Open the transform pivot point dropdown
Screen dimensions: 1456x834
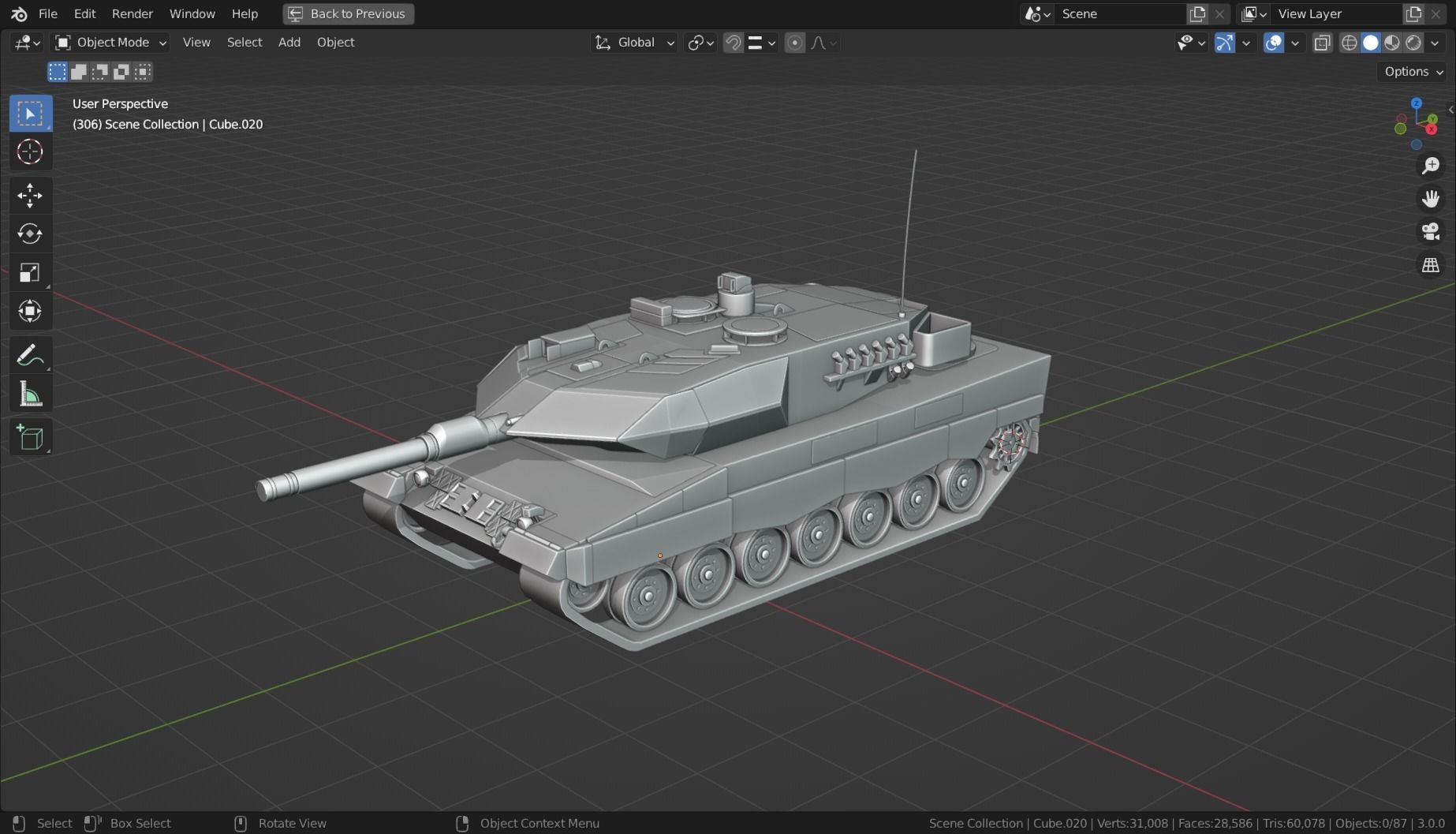click(700, 43)
